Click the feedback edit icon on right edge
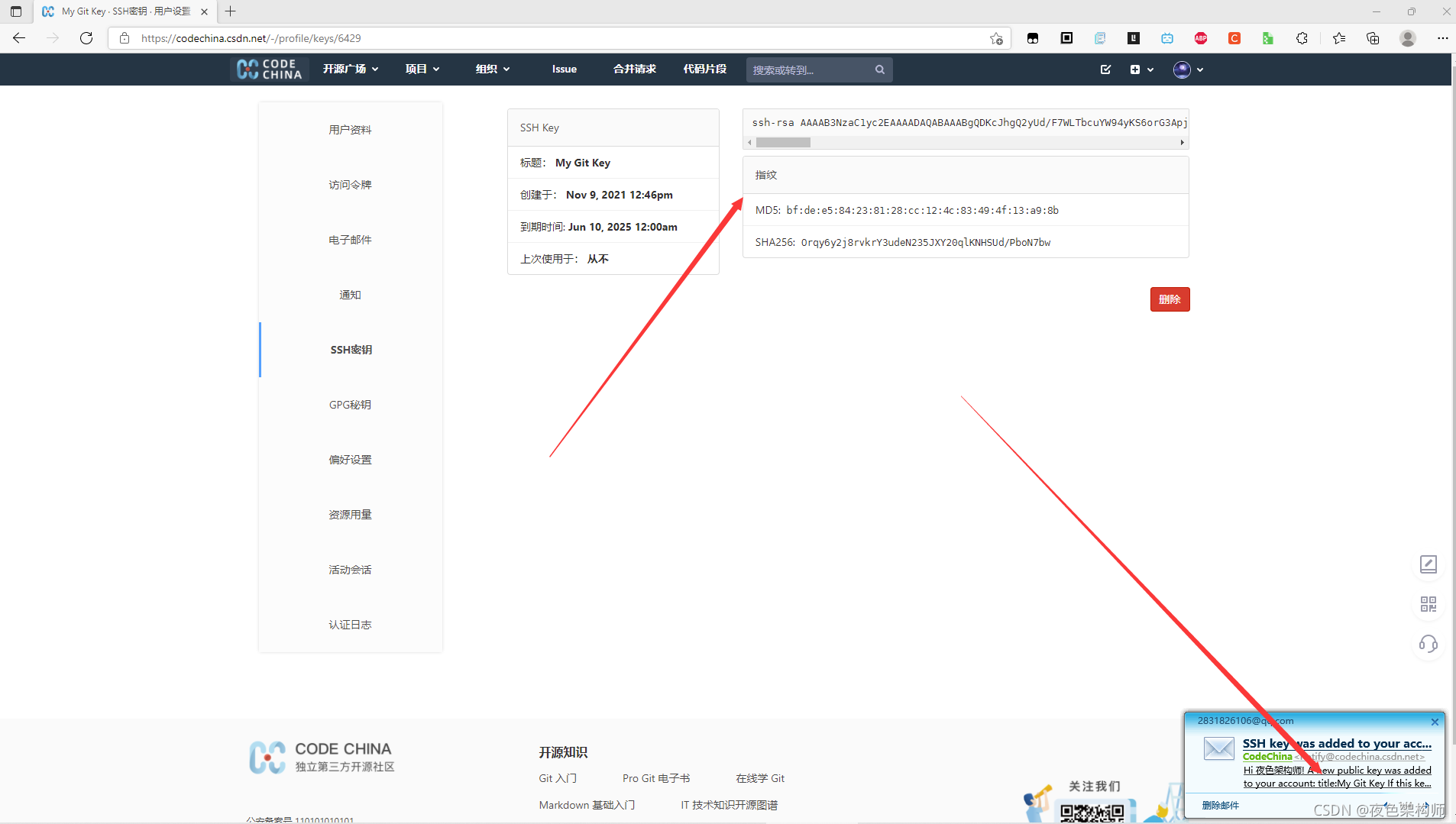This screenshot has width=1456, height=824. click(1428, 564)
